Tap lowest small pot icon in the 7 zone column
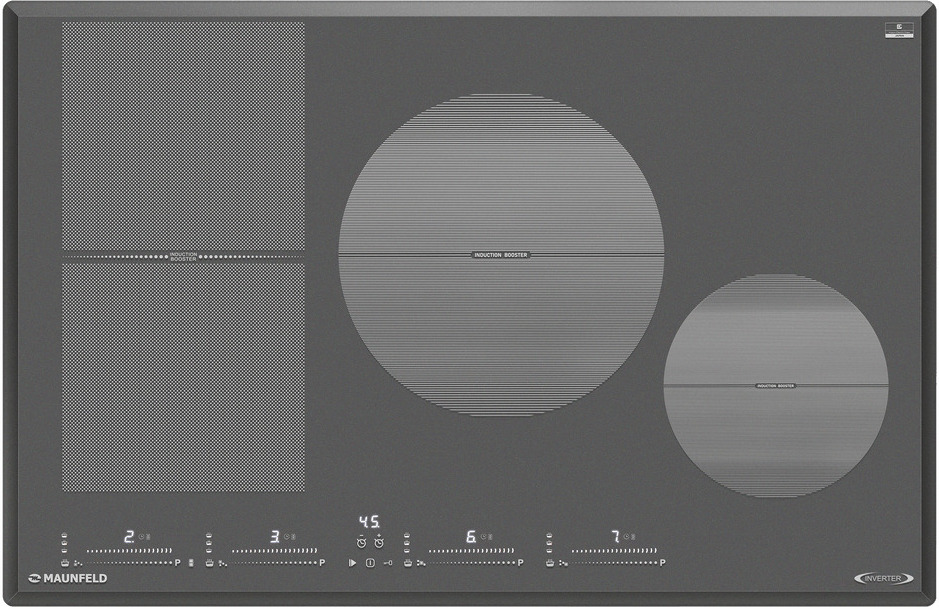 coord(549,551)
